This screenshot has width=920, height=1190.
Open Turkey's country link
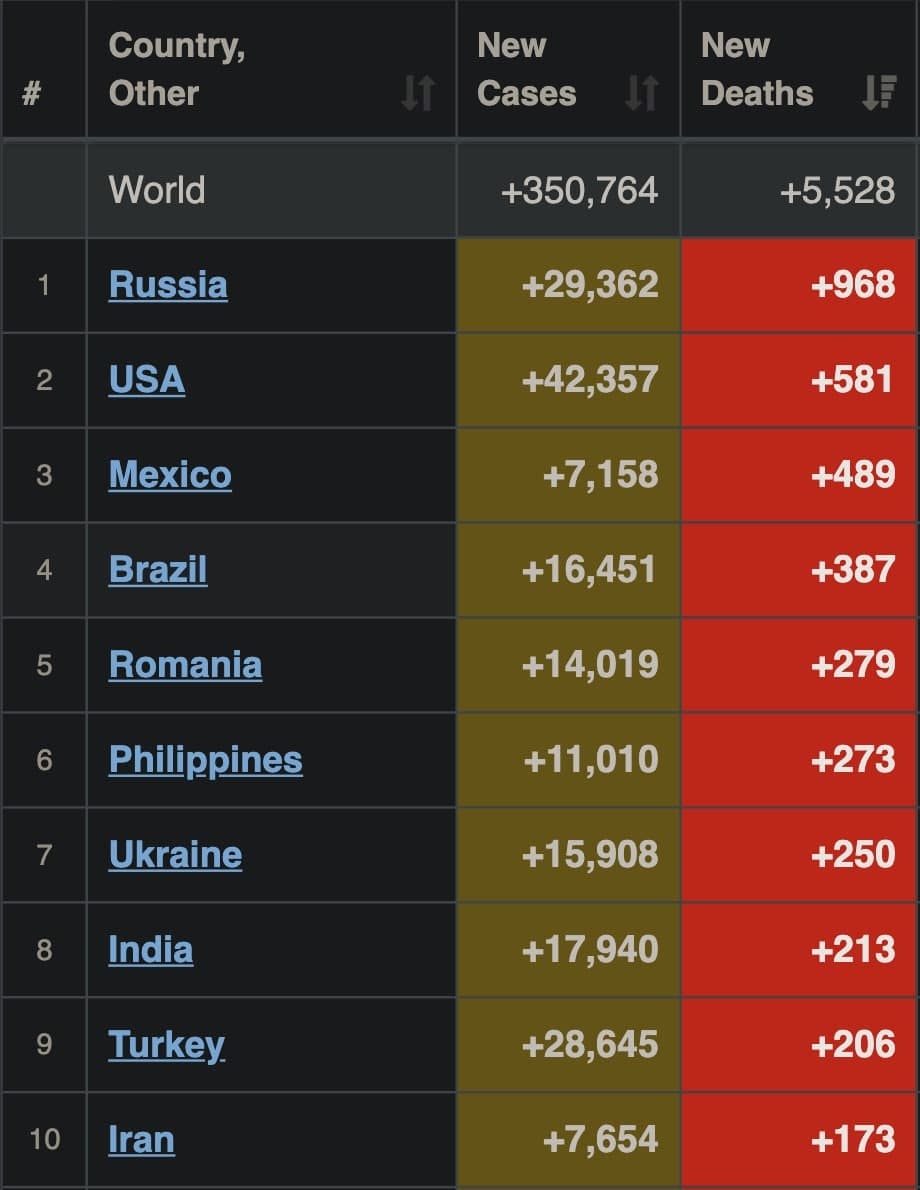(167, 1044)
